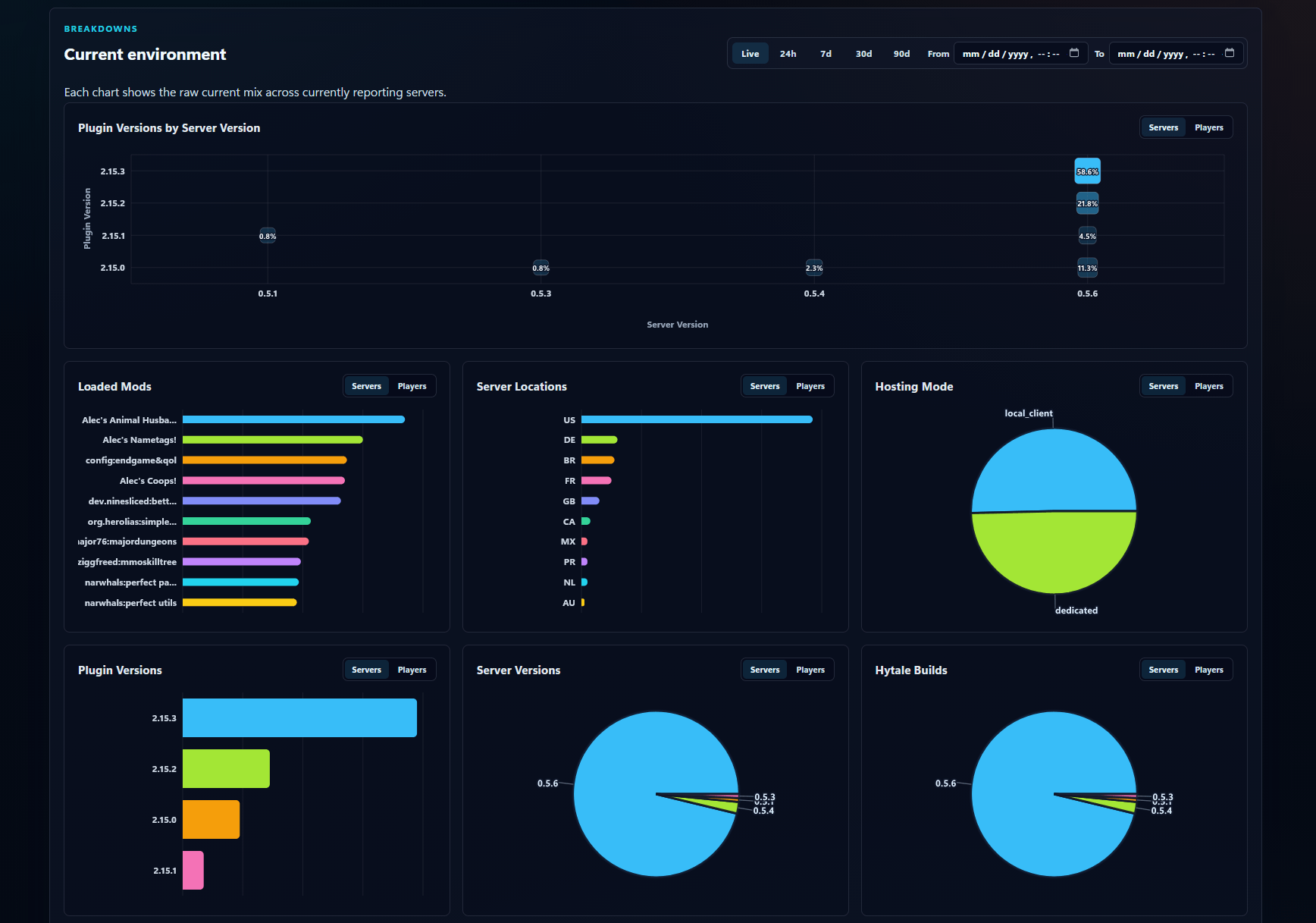The image size is (1316, 923).
Task: Focus the To date input field
Action: point(1176,54)
